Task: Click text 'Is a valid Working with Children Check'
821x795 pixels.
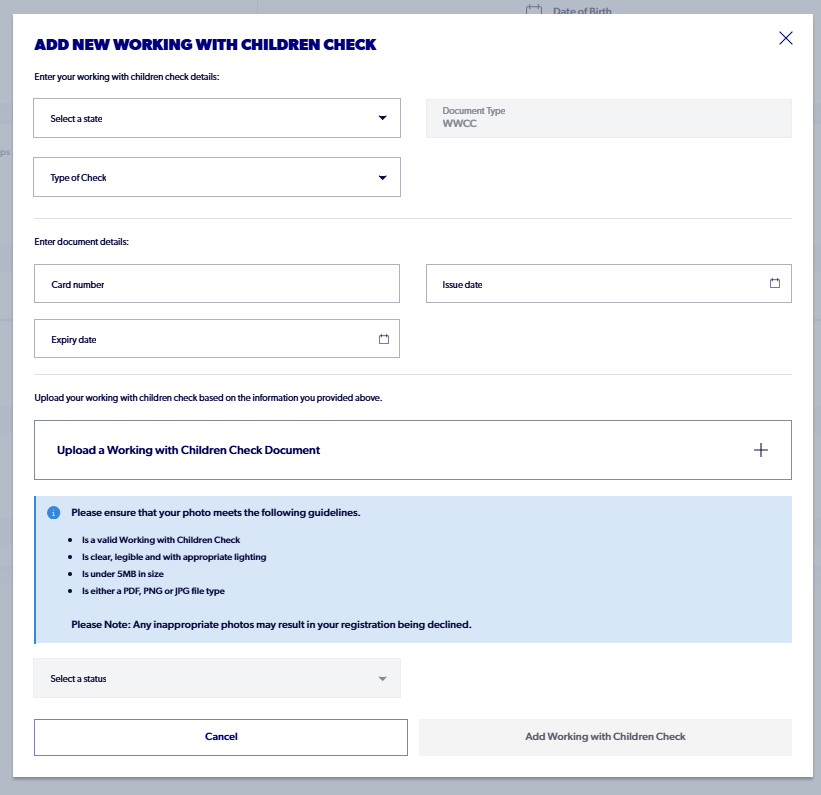Action: 161,540
